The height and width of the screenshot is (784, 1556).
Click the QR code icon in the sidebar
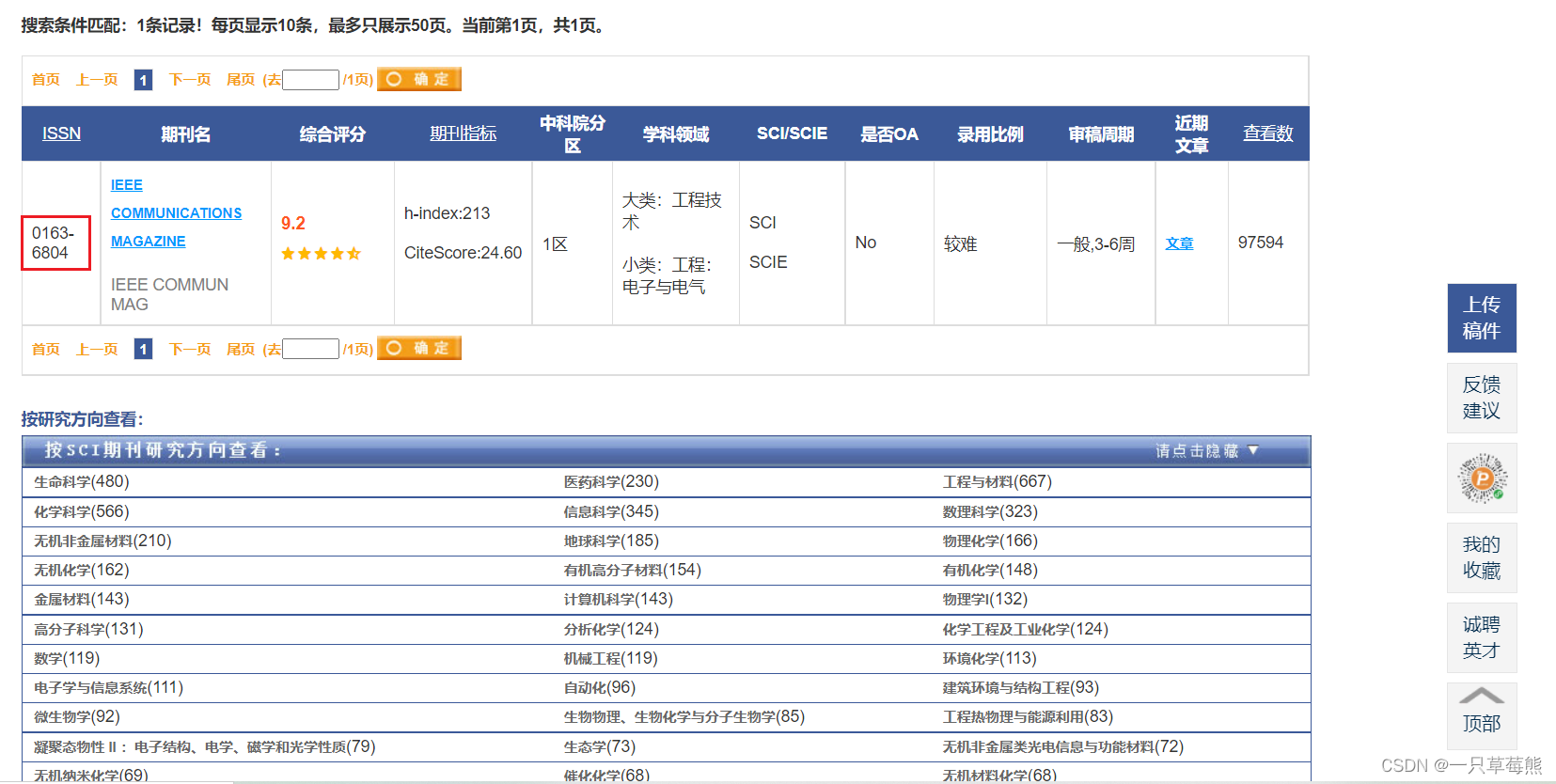1482,478
